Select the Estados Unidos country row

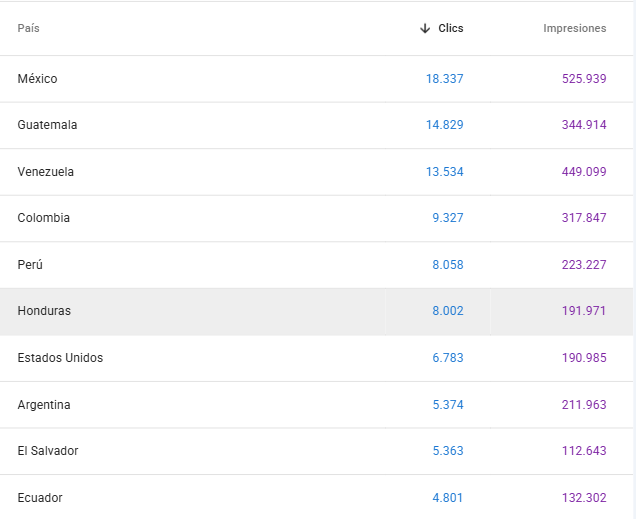(316, 358)
